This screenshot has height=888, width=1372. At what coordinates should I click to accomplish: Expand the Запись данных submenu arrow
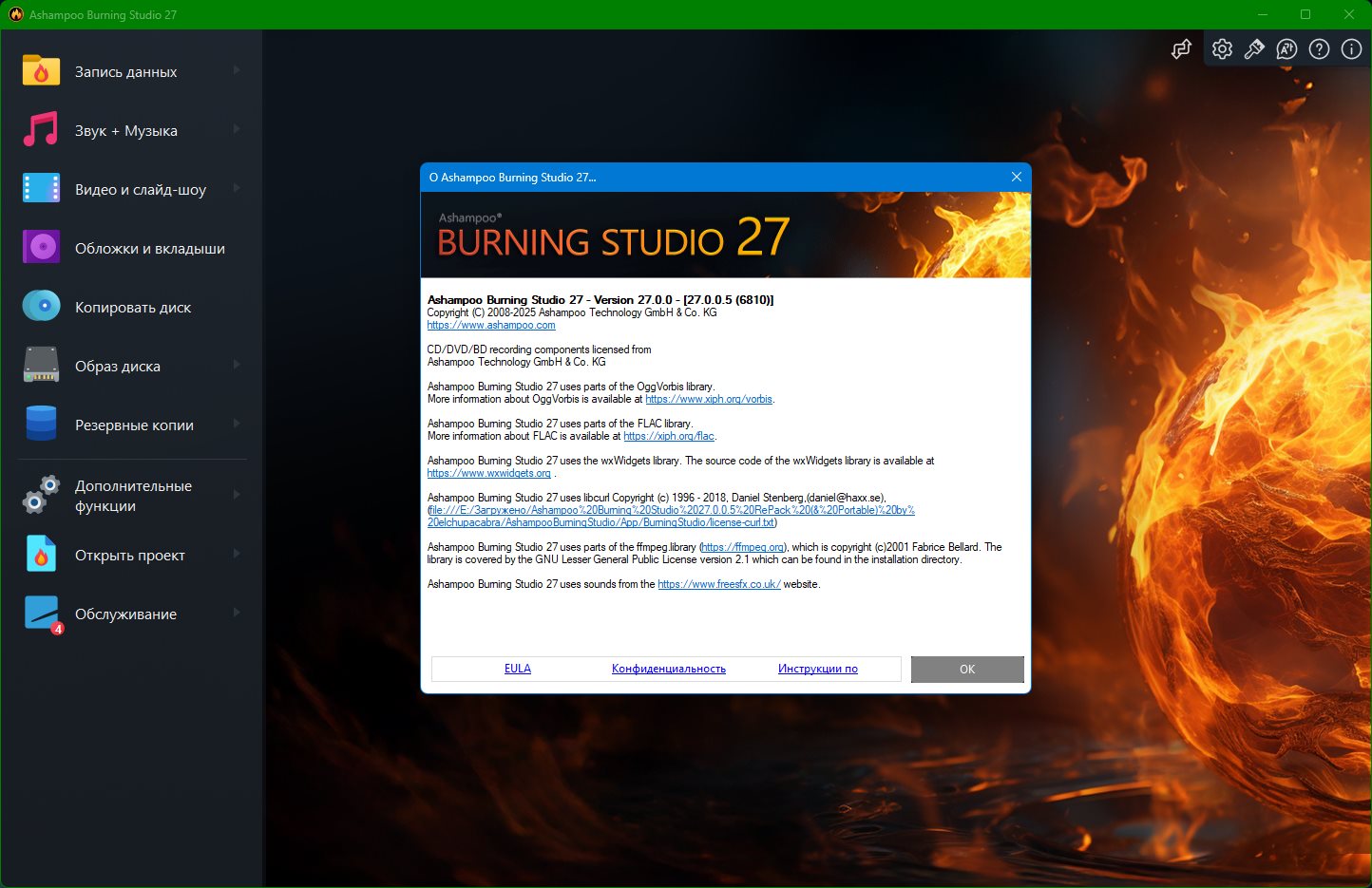pyautogui.click(x=237, y=71)
